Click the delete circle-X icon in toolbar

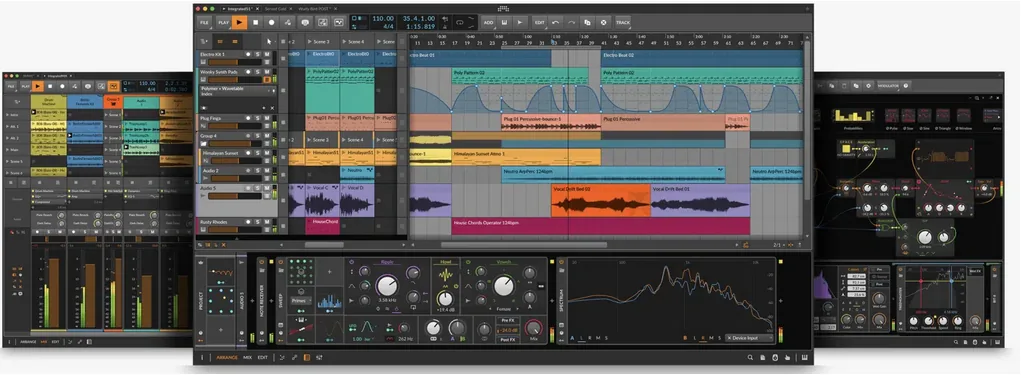click(604, 22)
